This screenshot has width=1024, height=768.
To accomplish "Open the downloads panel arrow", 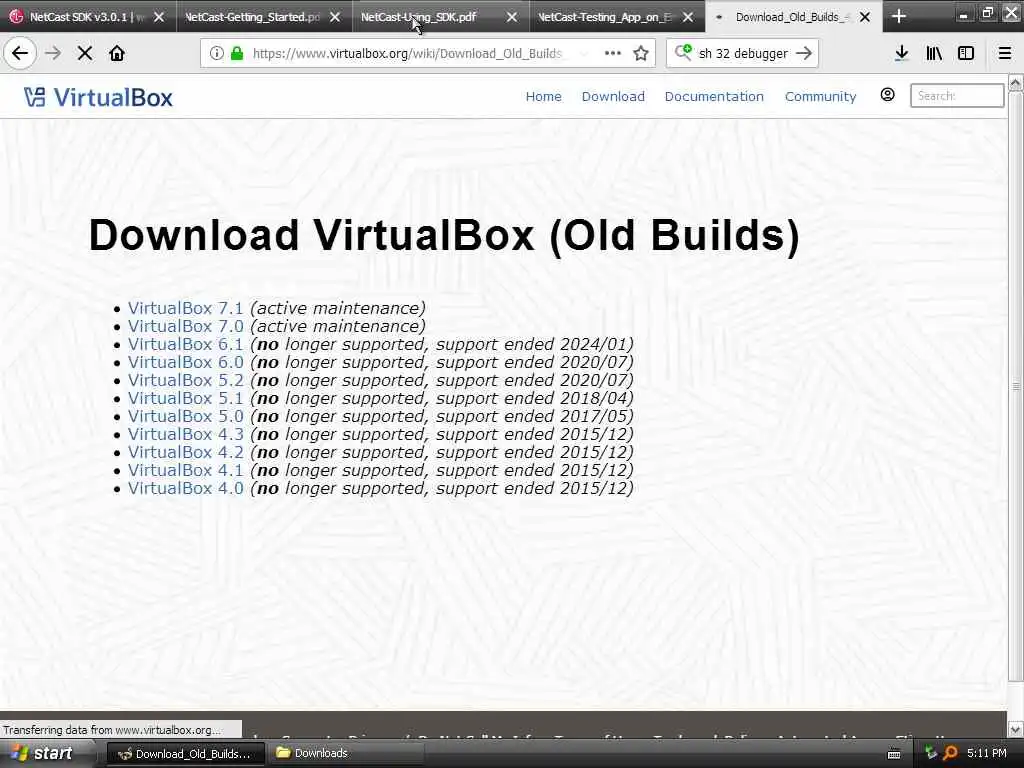I will (x=901, y=53).
